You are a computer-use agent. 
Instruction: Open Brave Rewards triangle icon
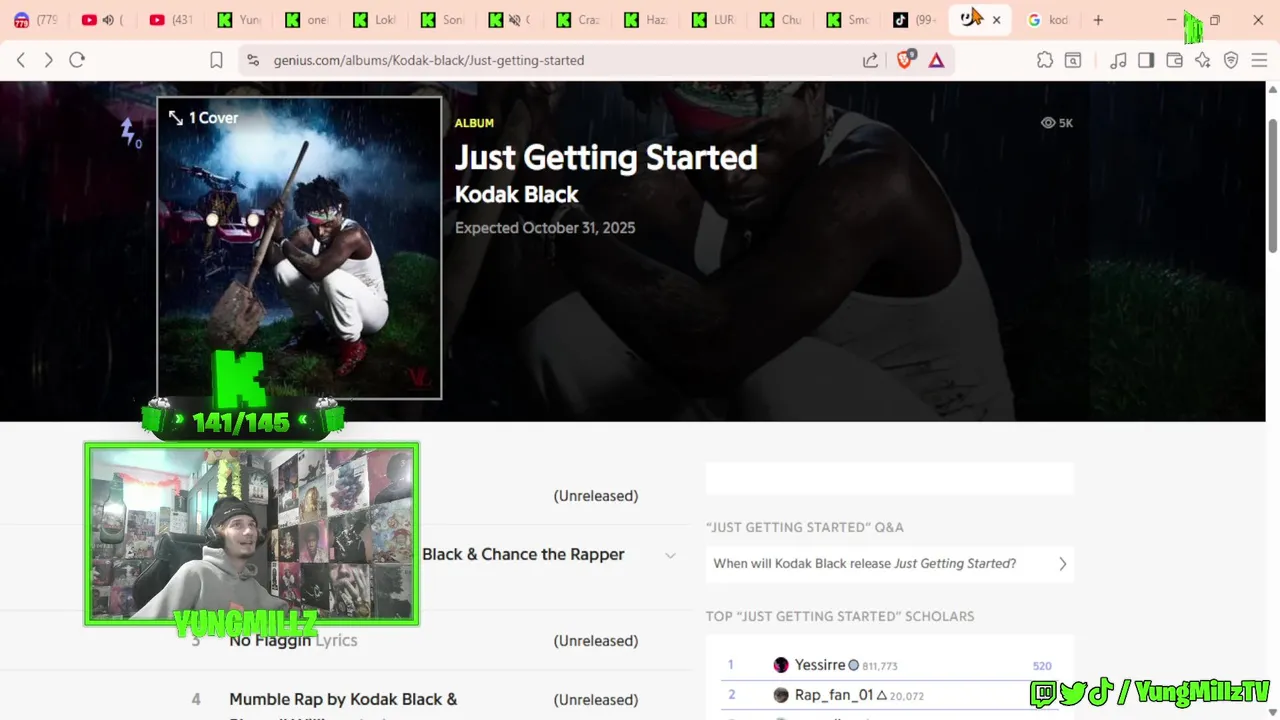coord(936,60)
